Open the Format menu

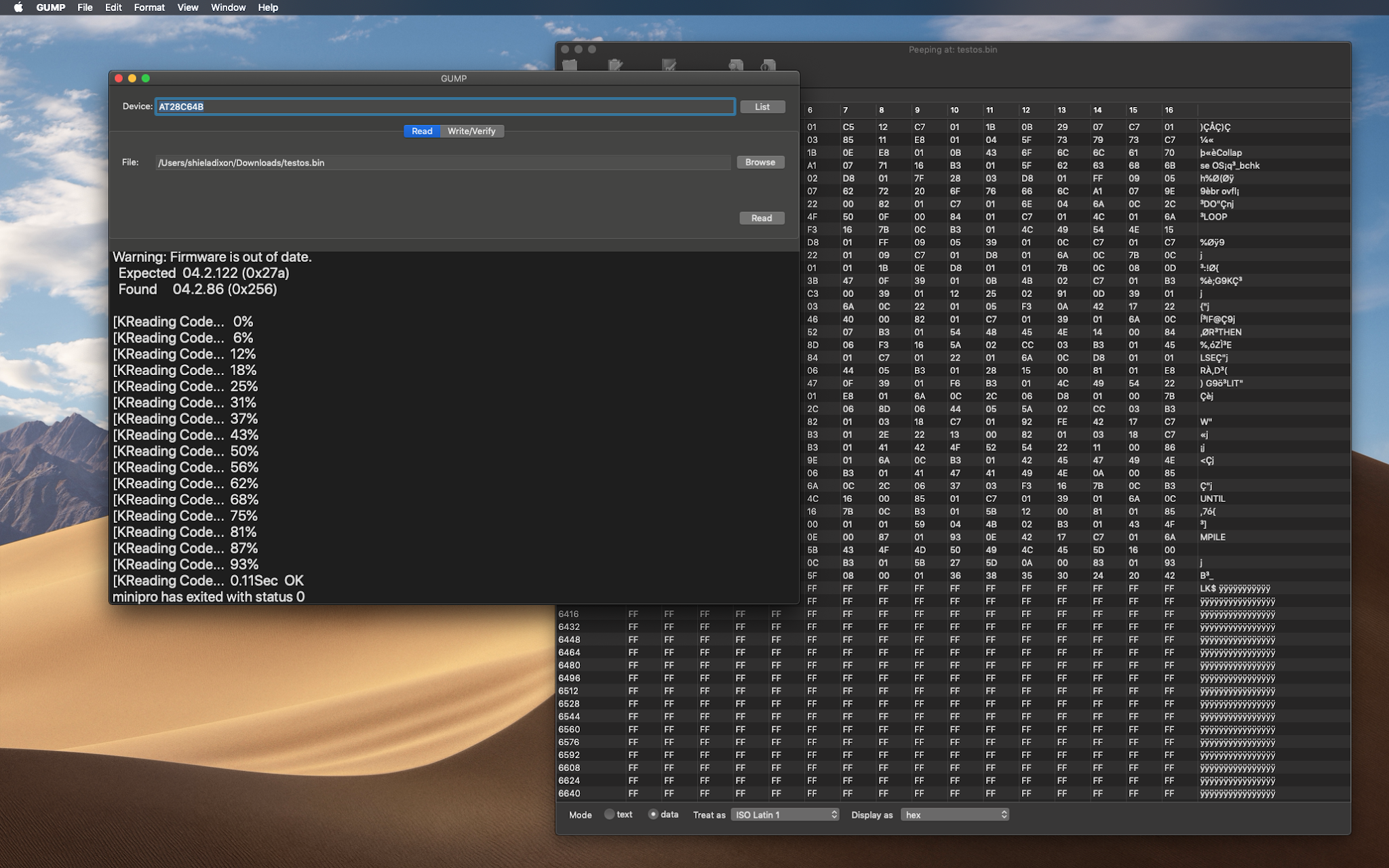(149, 7)
